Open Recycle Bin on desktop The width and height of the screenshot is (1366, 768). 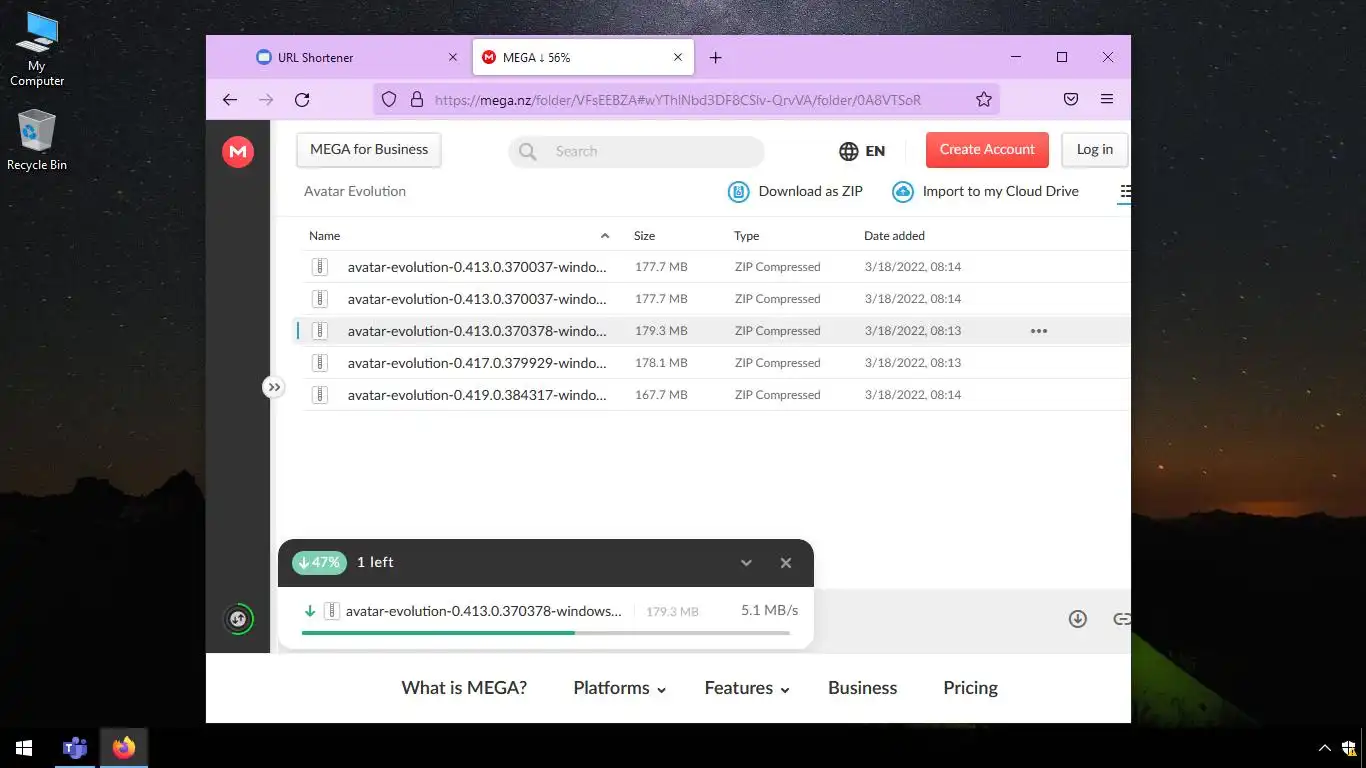[x=37, y=141]
